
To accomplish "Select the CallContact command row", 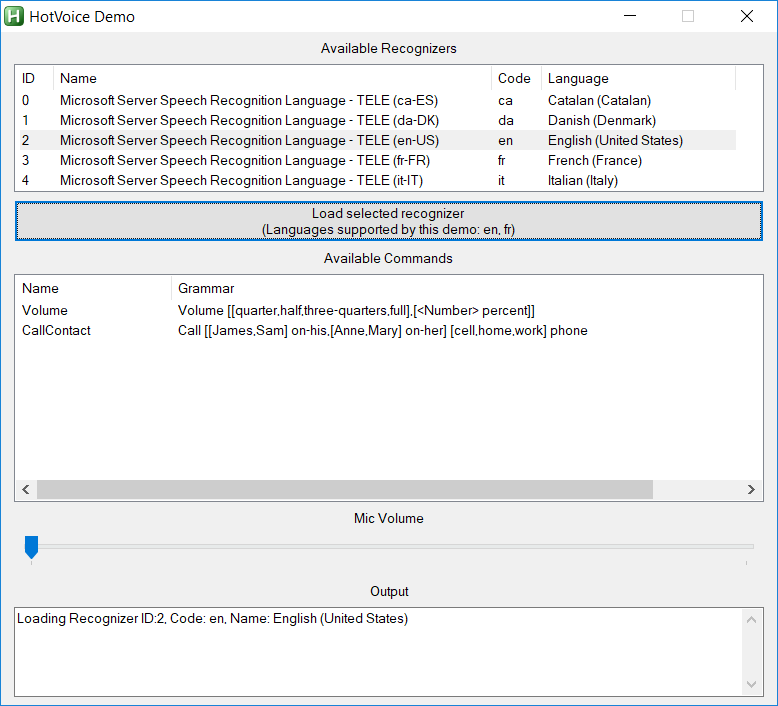I will coord(389,330).
